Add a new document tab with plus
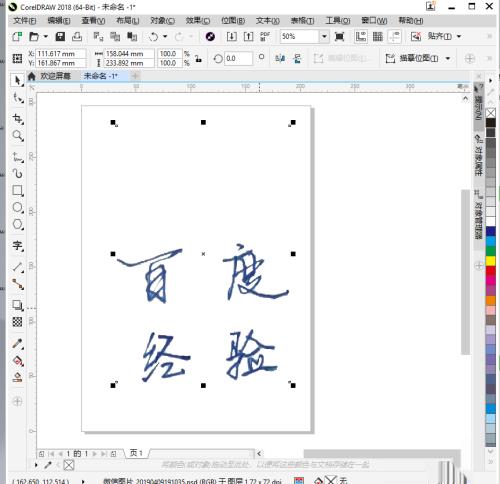The height and width of the screenshot is (484, 500). pos(135,76)
